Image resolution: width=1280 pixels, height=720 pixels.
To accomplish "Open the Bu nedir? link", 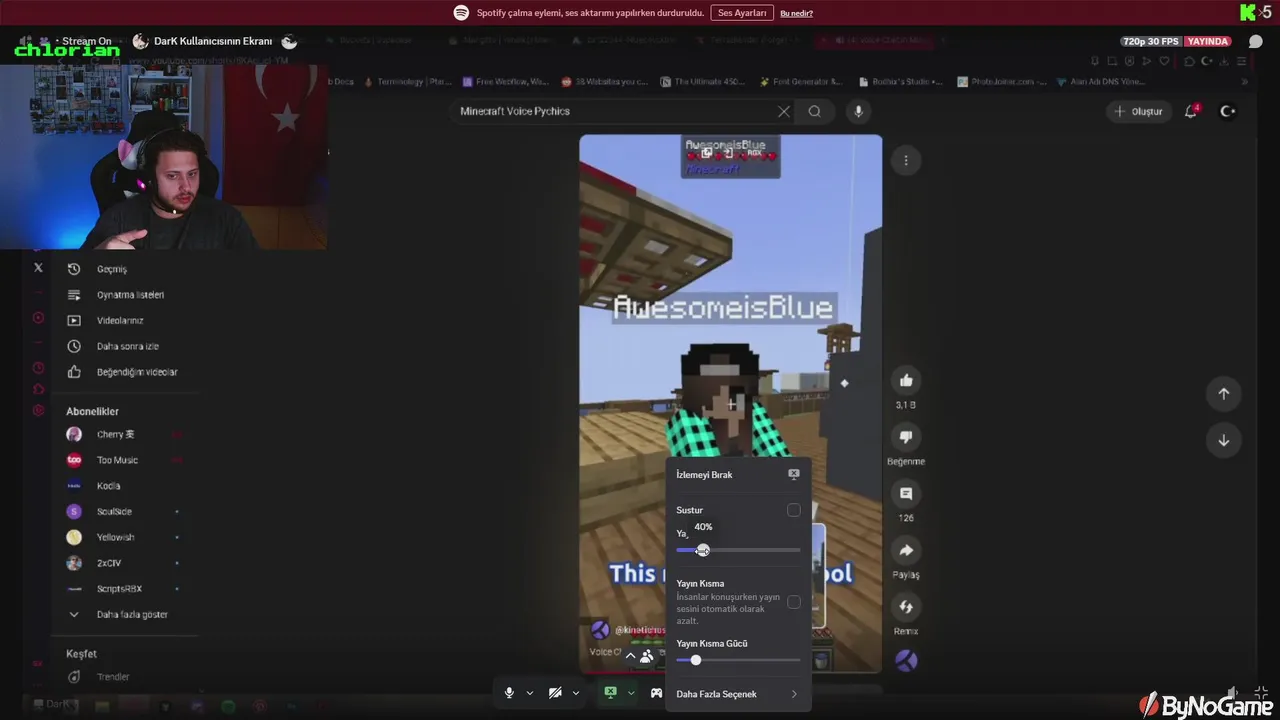I will tap(796, 13).
